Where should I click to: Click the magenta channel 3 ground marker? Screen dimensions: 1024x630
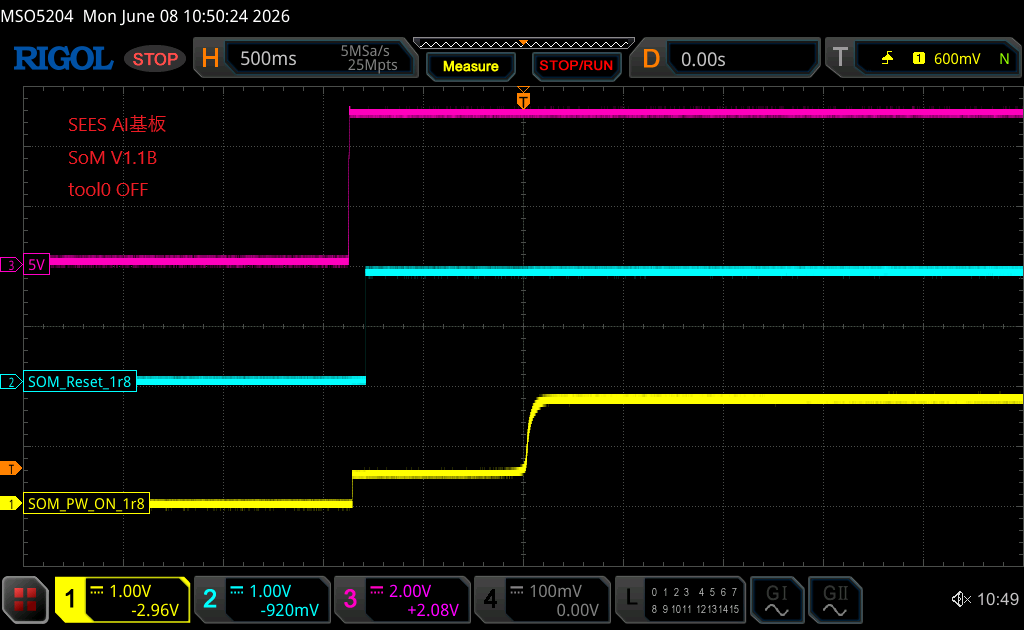(x=10, y=265)
